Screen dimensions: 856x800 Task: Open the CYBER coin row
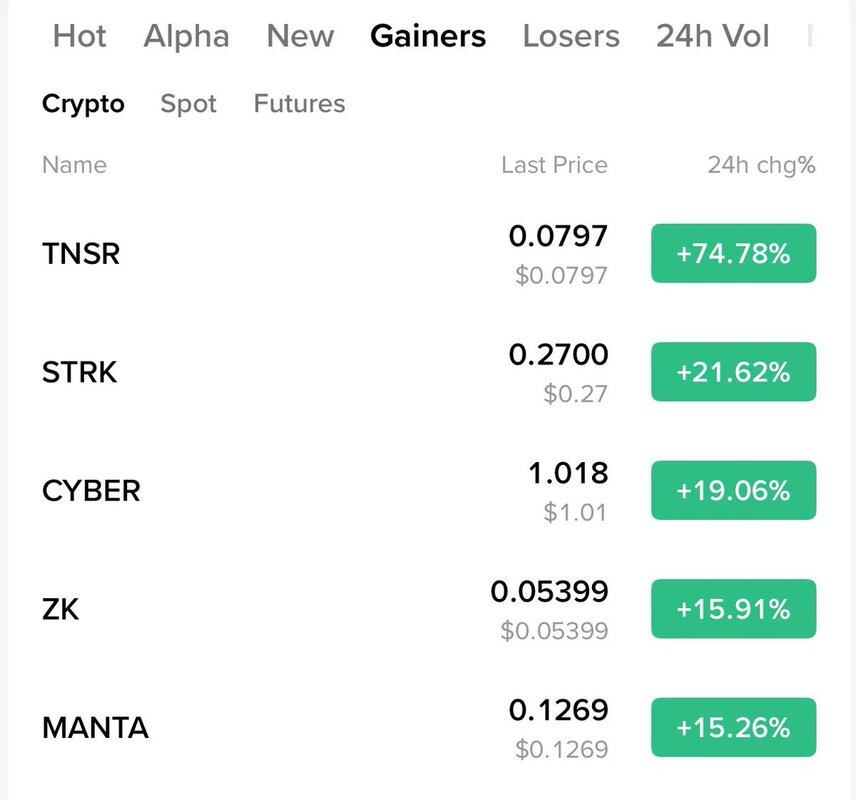(x=91, y=491)
